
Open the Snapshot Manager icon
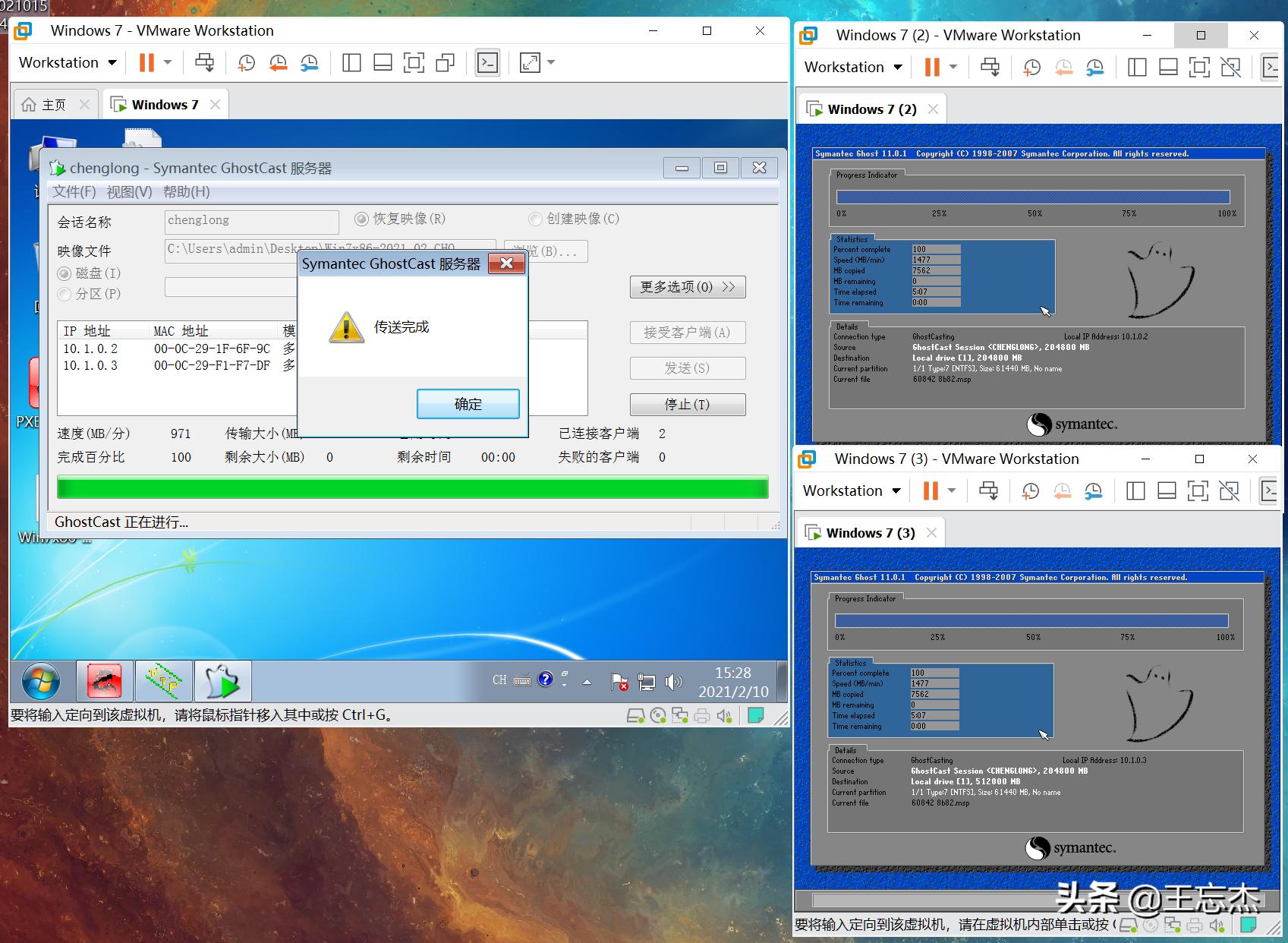309,62
